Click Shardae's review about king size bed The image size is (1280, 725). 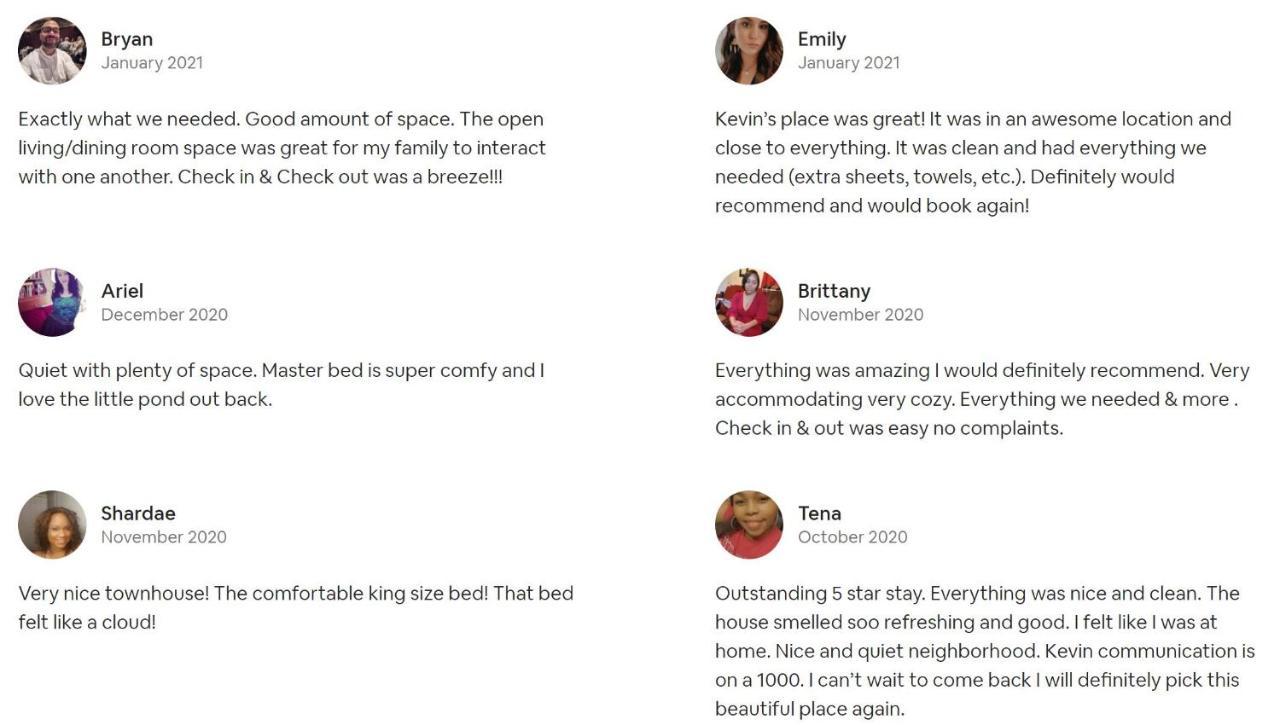pyautogui.click(x=296, y=608)
